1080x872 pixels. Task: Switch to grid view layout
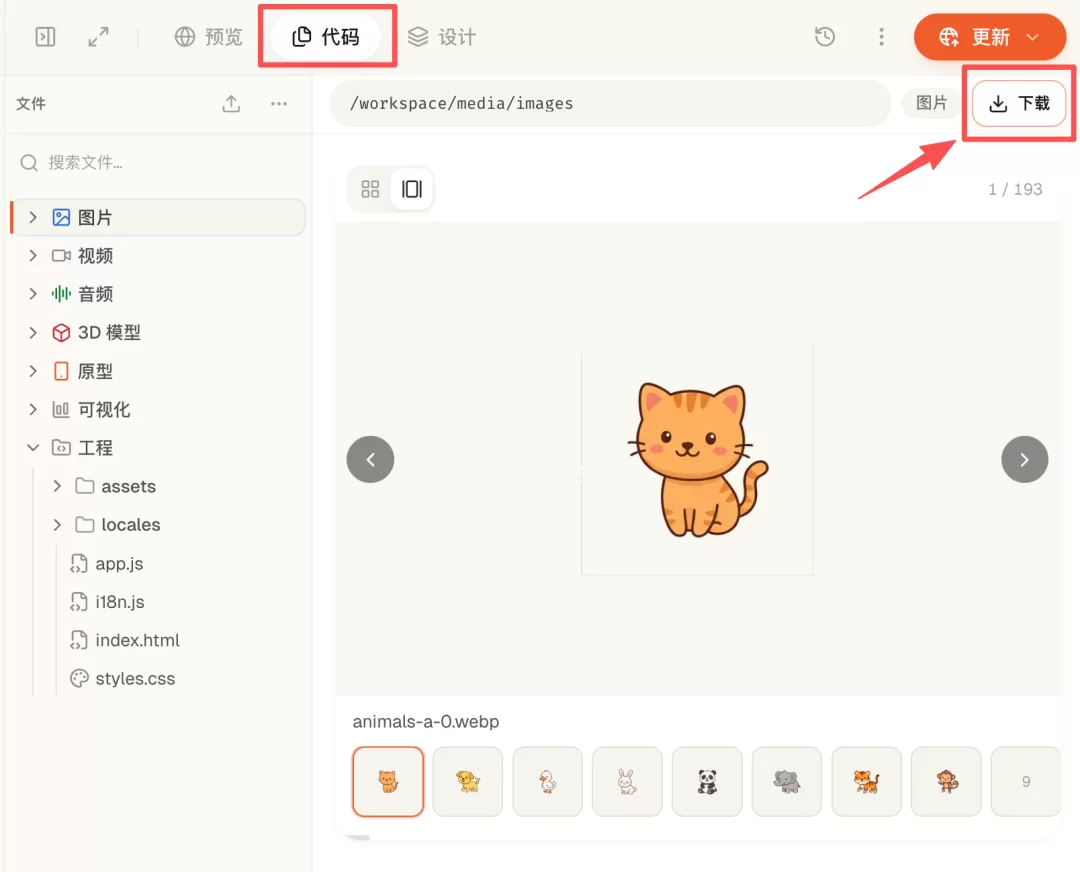pyautogui.click(x=371, y=189)
